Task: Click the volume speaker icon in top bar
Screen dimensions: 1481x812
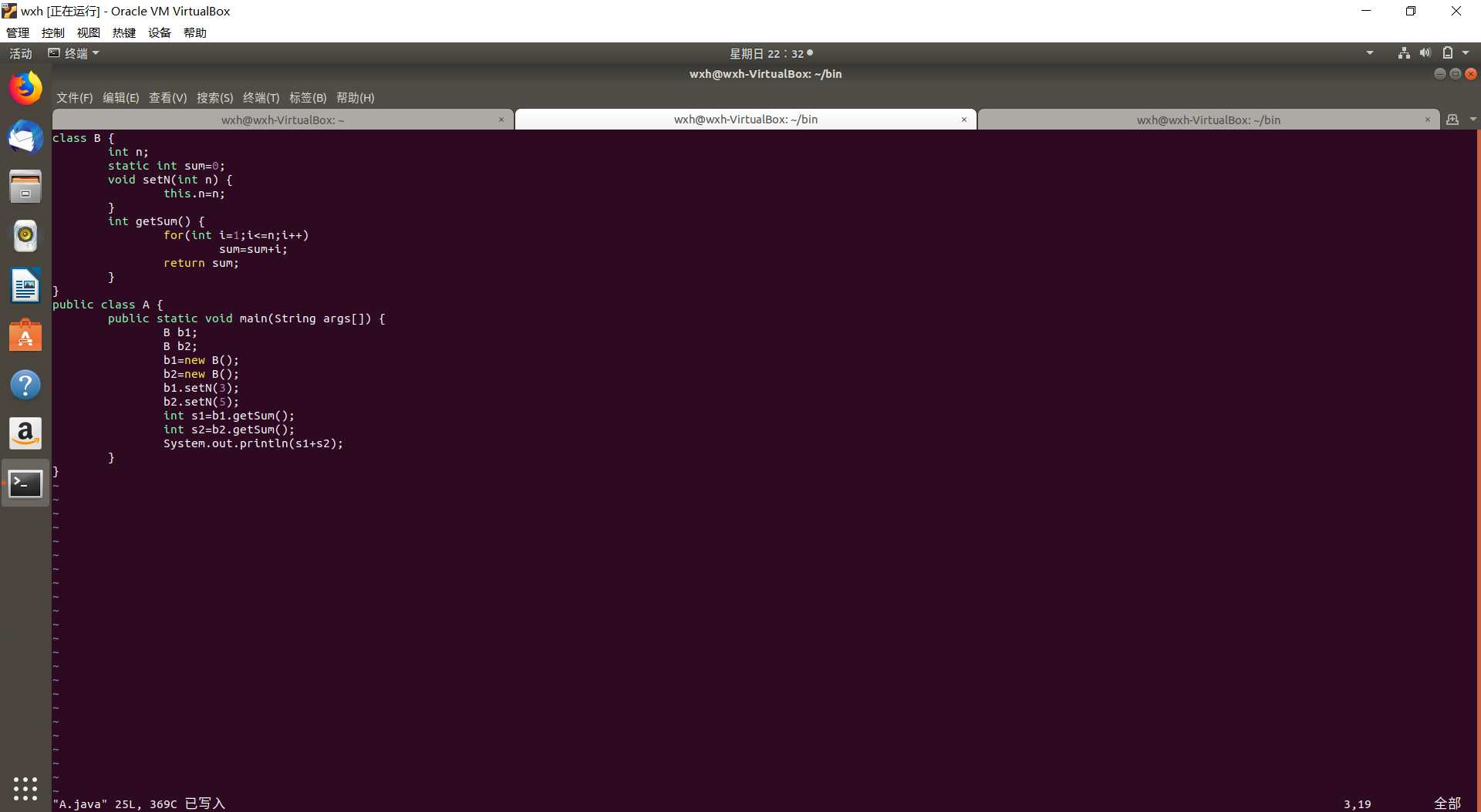Action: 1425,53
